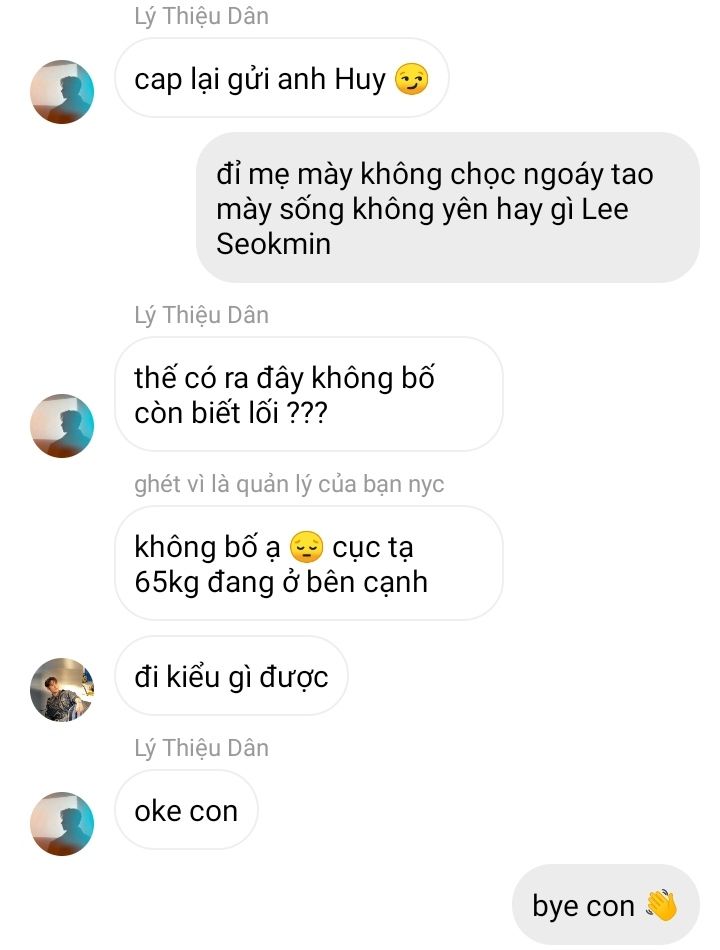The height and width of the screenshot is (950, 720).
Task: Open "Lý Thiệu Dân" name above "thế có ra"
Action: 201,315
